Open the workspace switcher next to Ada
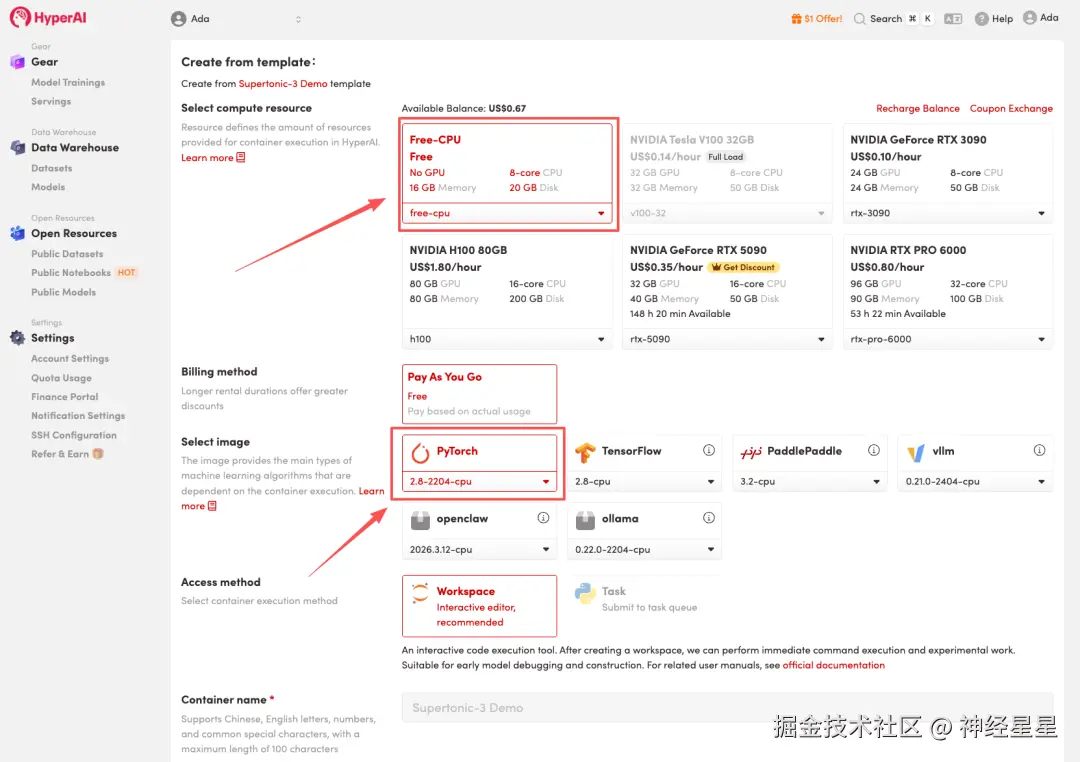The image size is (1080, 762). [298, 19]
